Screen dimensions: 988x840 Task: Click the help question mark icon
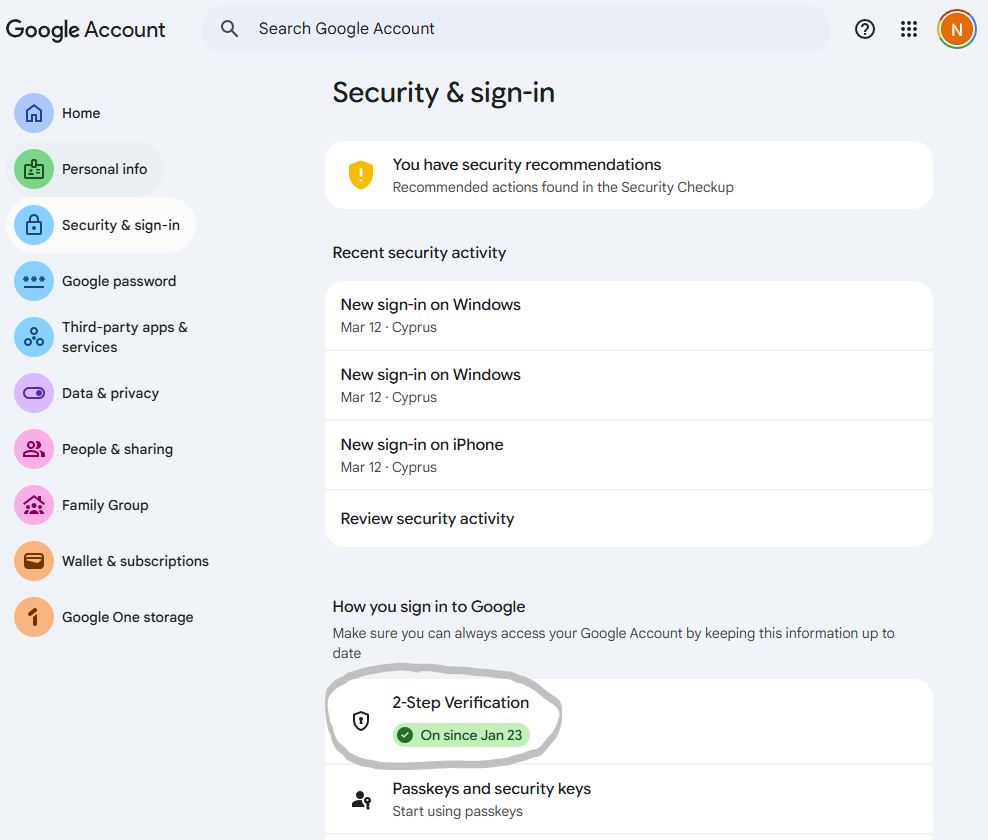864,29
